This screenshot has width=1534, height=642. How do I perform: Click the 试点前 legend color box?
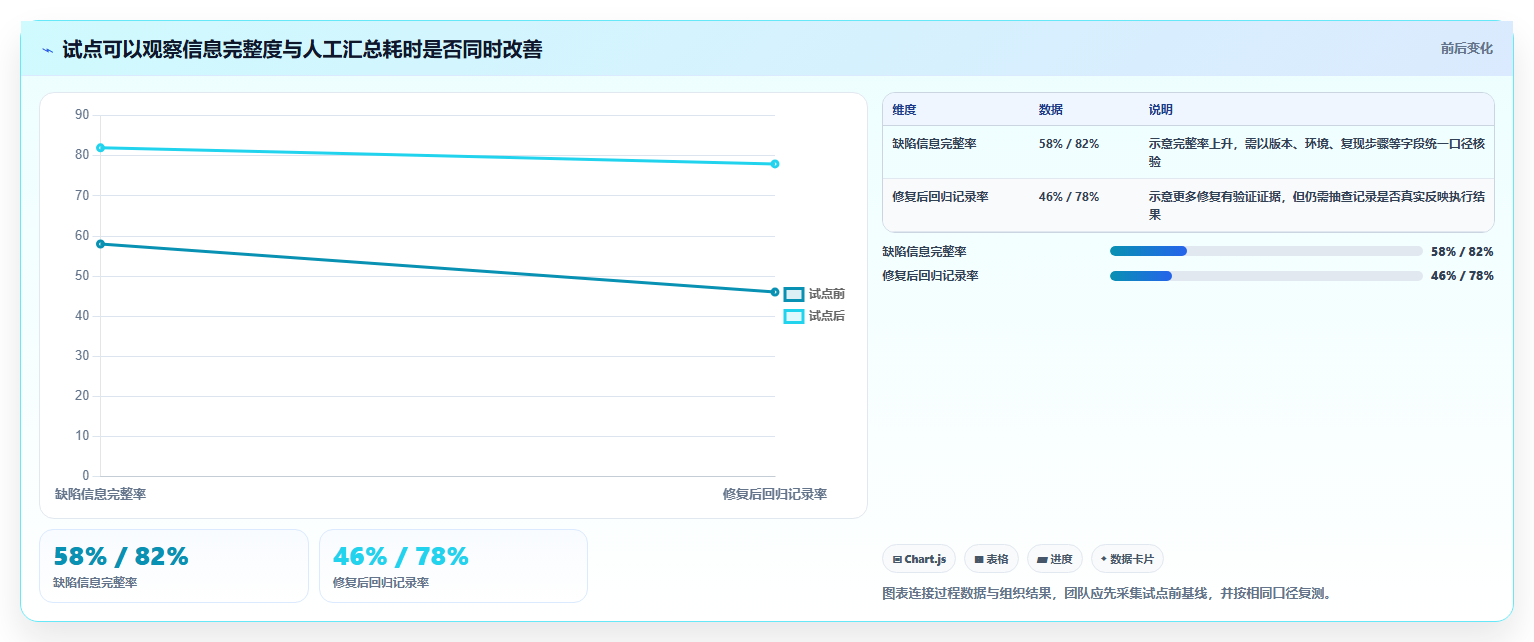point(794,294)
